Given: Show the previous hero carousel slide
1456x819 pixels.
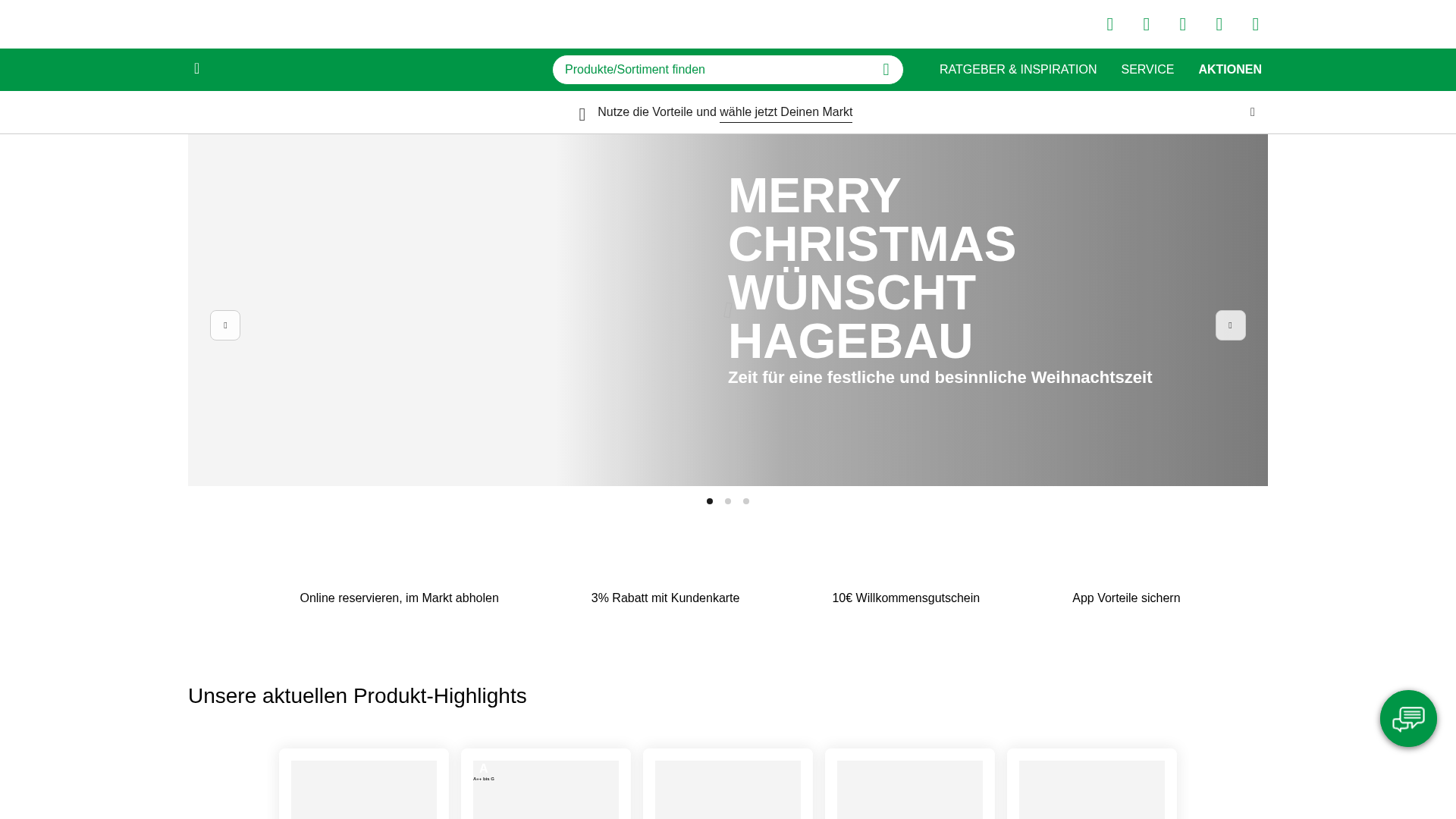Looking at the screenshot, I should tap(225, 325).
